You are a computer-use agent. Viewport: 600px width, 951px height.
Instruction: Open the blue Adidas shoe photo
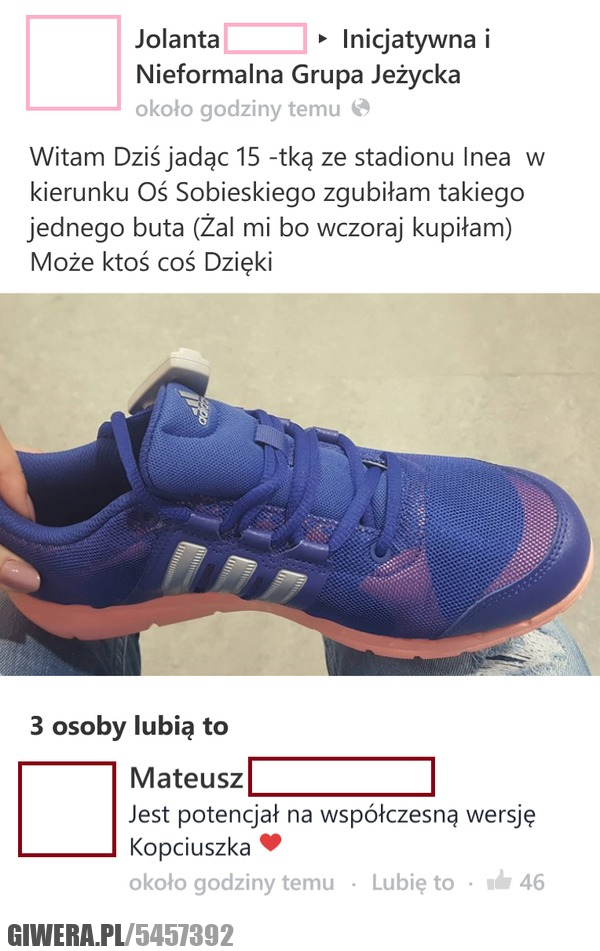[300, 484]
